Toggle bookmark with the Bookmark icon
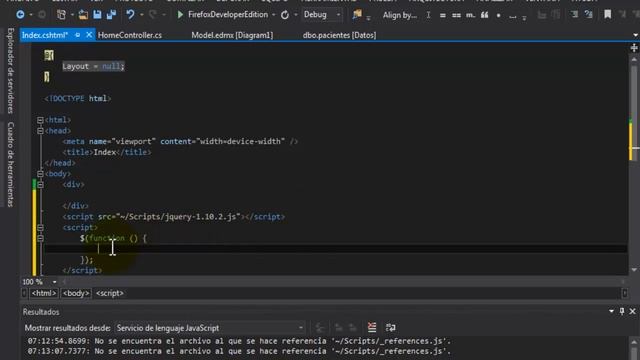This screenshot has height=360, width=640. click(608, 15)
